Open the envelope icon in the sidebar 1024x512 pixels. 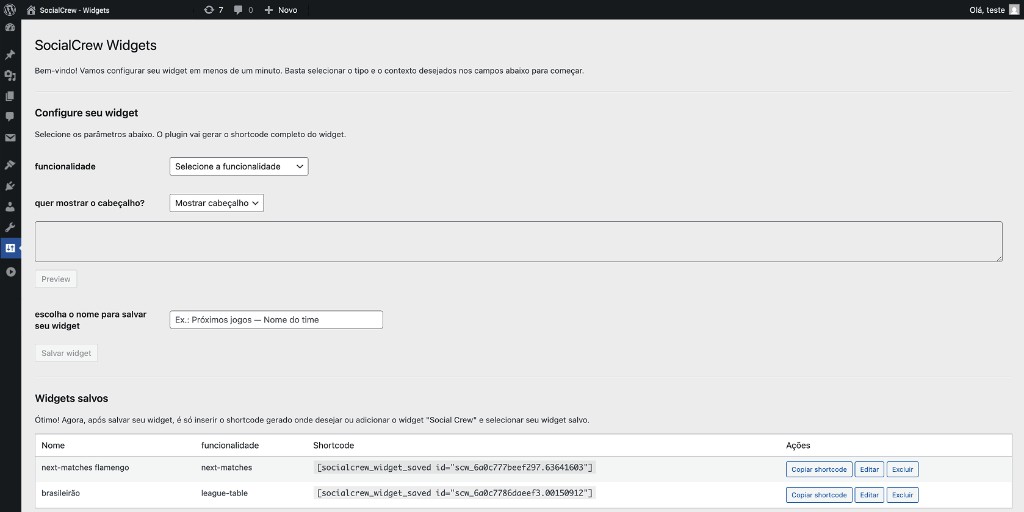pyautogui.click(x=10, y=138)
